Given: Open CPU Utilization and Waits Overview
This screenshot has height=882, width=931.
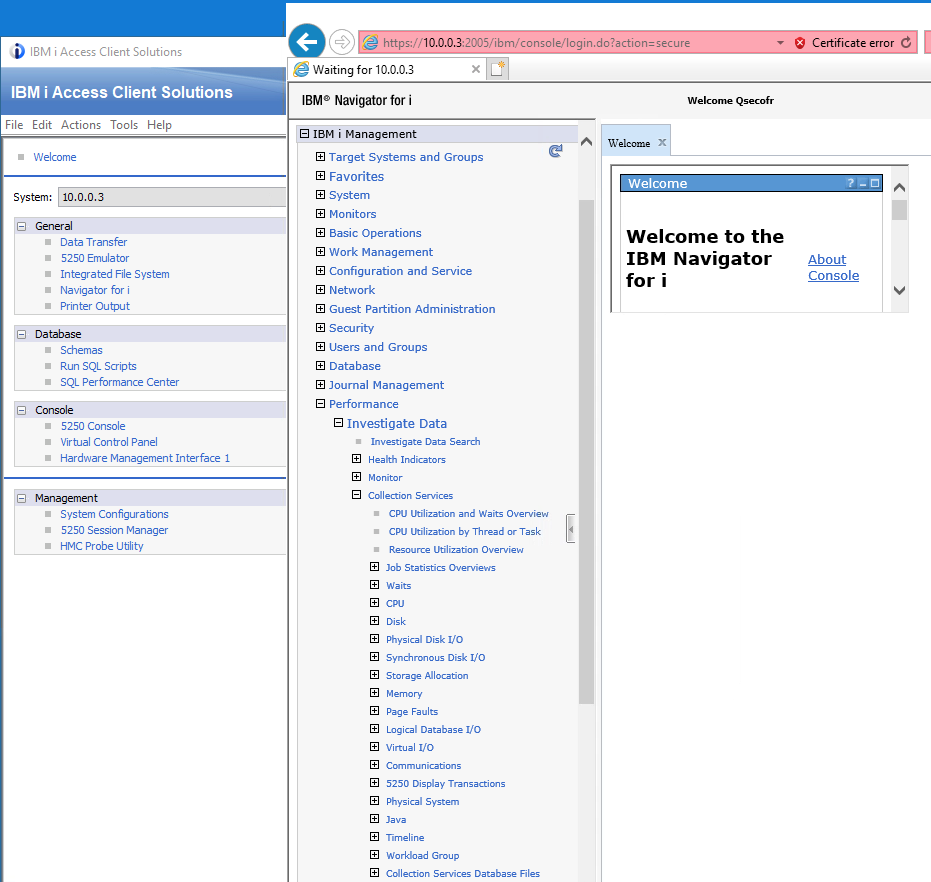Looking at the screenshot, I should click(x=468, y=513).
